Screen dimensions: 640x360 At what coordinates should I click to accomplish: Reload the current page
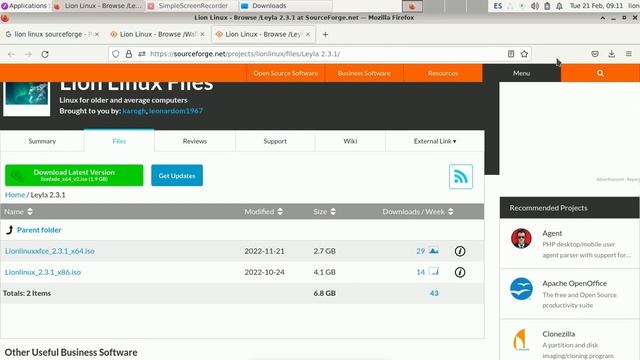(45, 54)
